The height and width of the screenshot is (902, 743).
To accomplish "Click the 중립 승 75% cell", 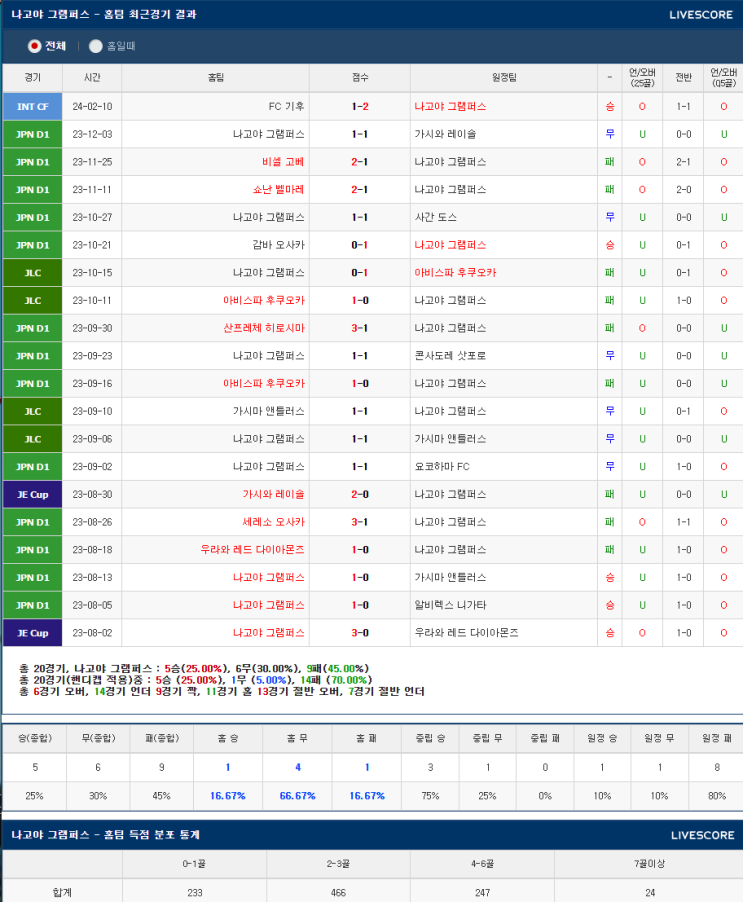I will [x=430, y=796].
